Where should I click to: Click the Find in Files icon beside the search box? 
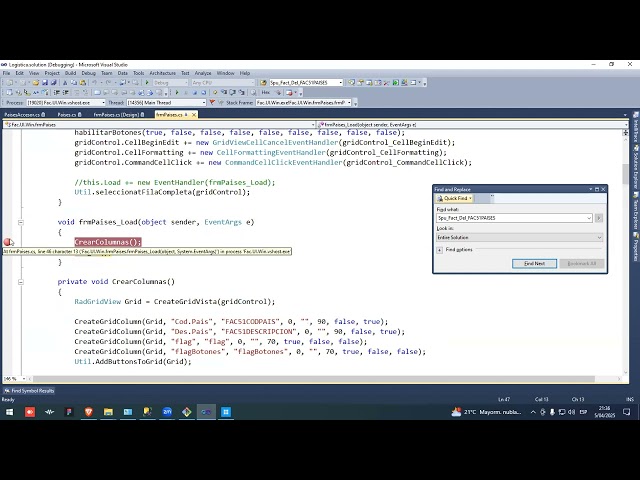click(x=263, y=82)
